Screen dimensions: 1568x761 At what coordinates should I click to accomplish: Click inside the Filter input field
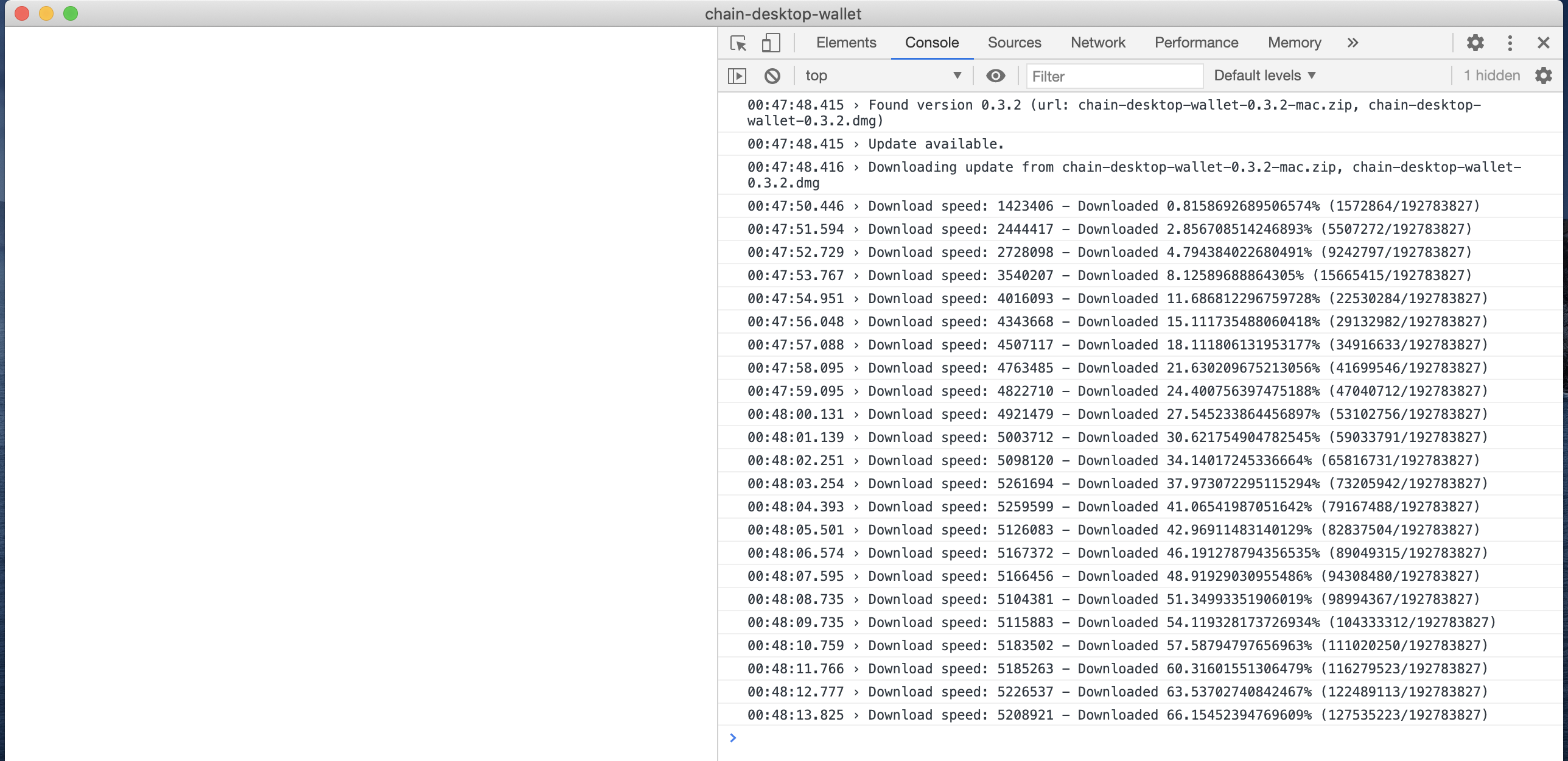click(x=1114, y=75)
